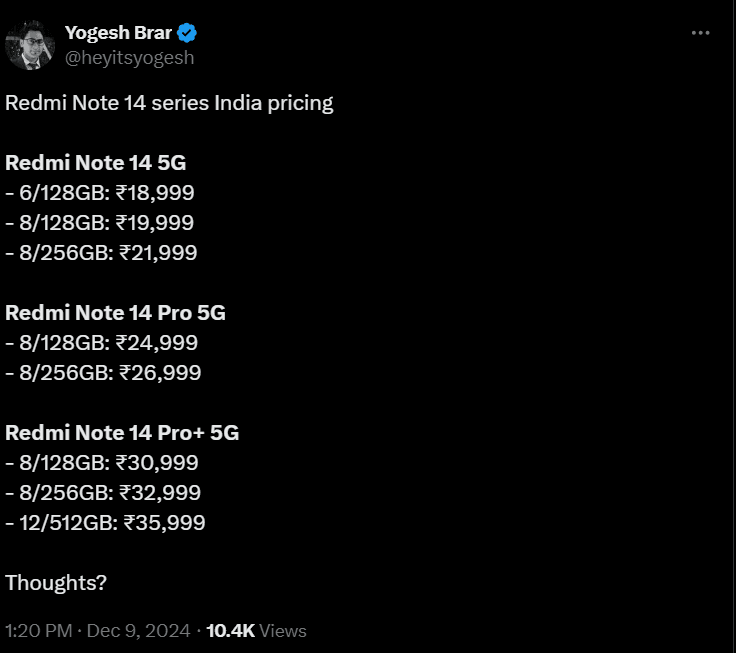Viewport: 736px width, 653px height.
Task: Click the blue verified checkmark badge
Action: click(187, 33)
